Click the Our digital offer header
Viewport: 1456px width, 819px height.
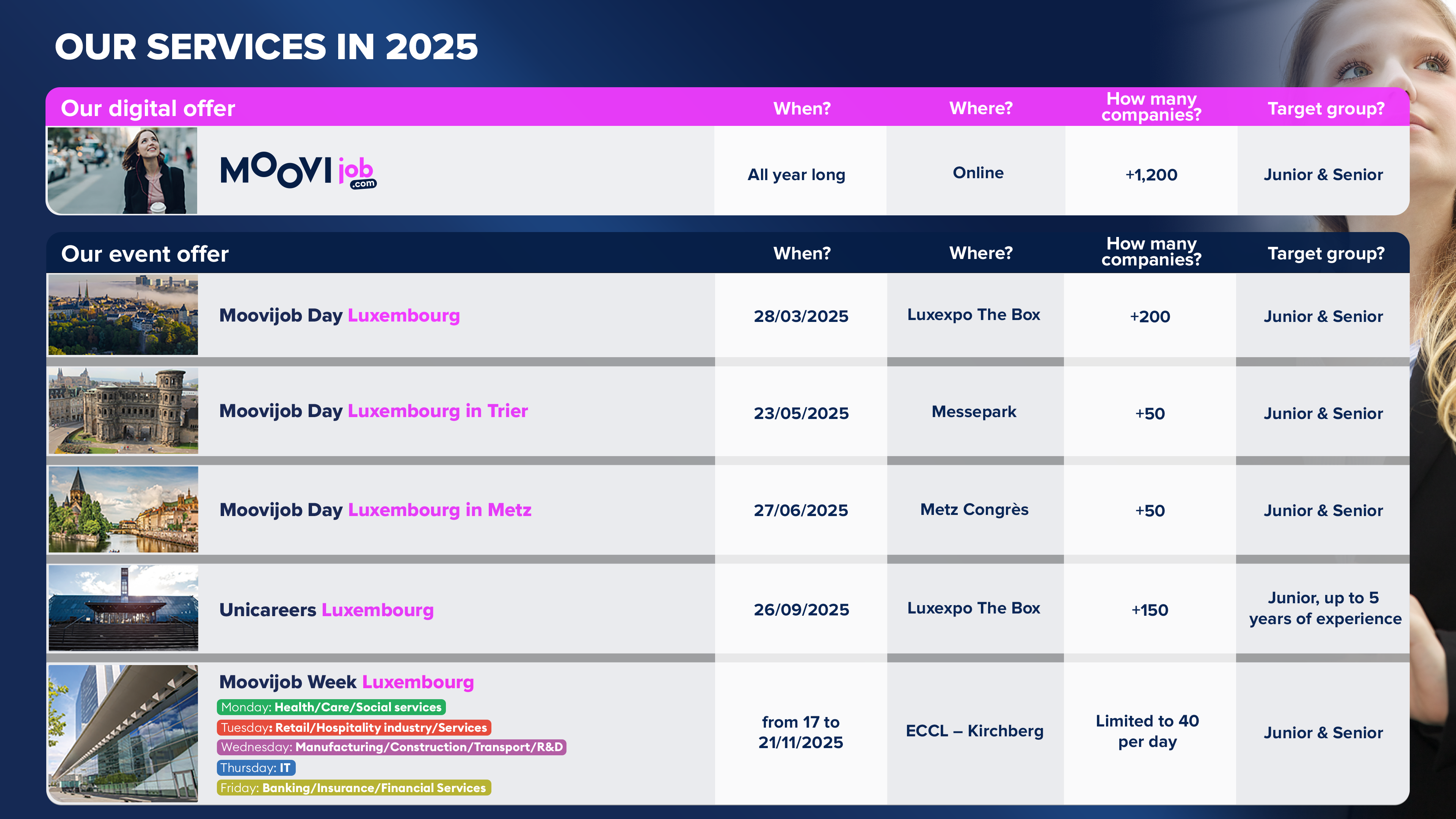(147, 108)
